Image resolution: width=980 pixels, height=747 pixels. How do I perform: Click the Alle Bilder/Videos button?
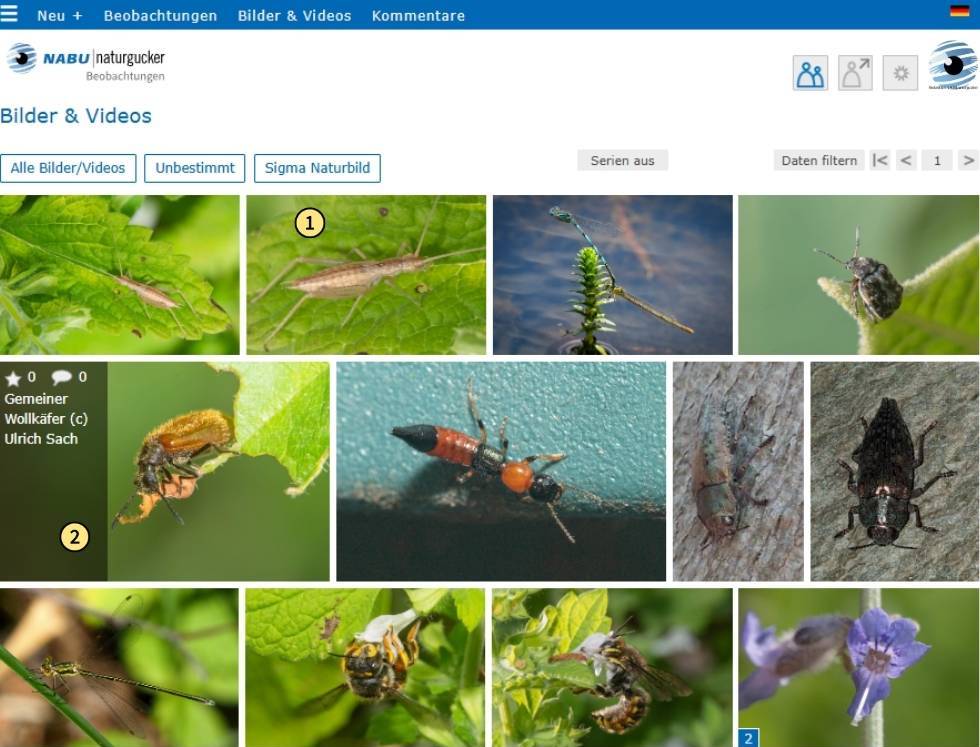pyautogui.click(x=68, y=168)
